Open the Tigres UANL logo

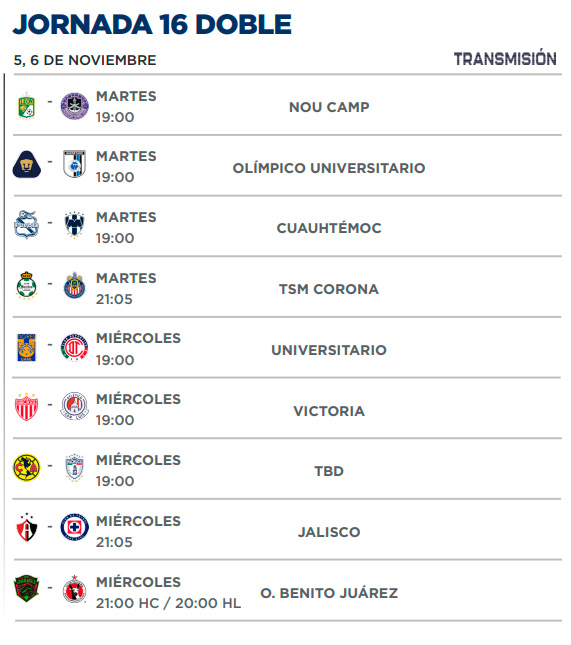tap(26, 347)
